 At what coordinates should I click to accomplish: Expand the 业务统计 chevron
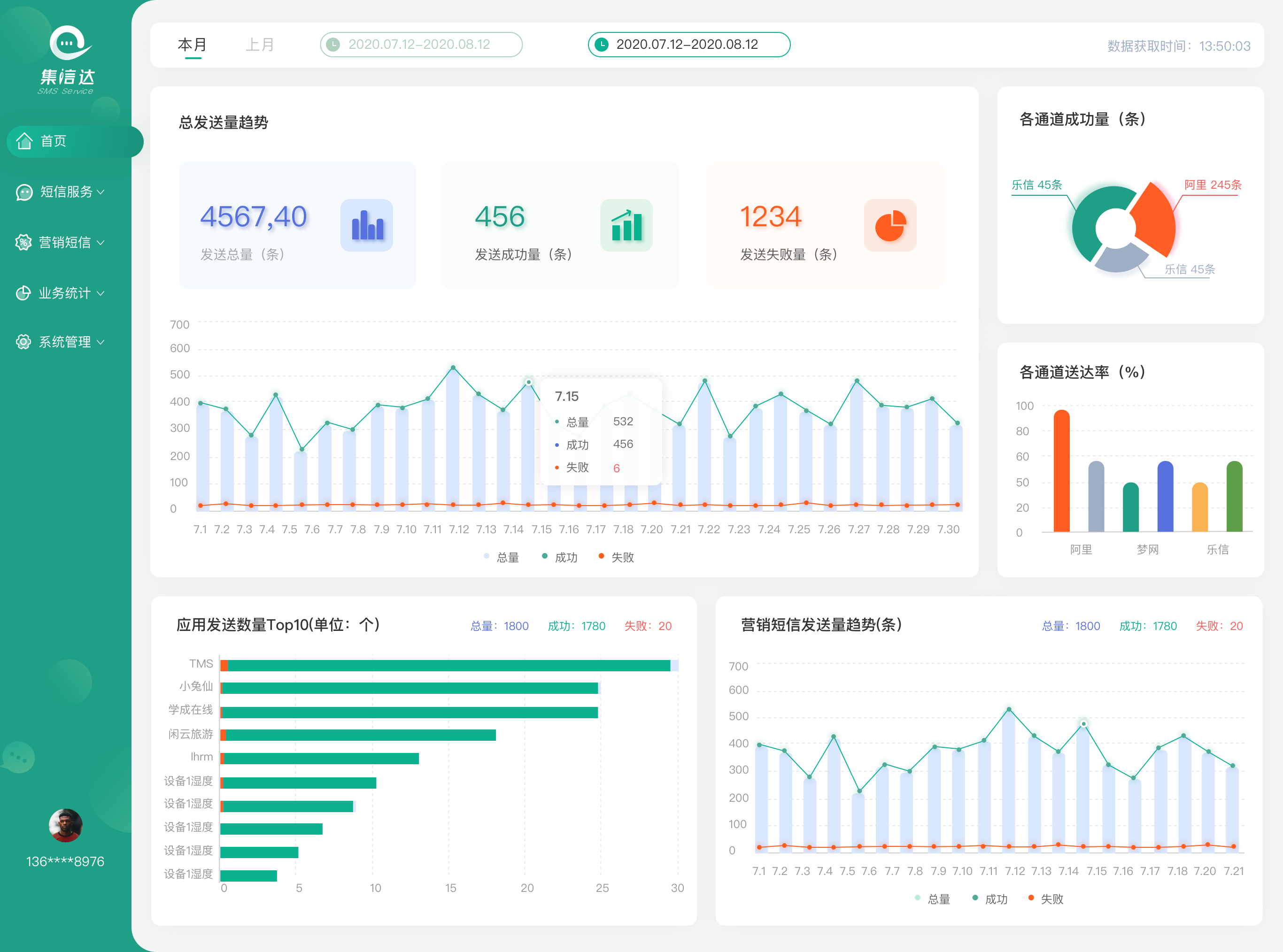tap(101, 293)
